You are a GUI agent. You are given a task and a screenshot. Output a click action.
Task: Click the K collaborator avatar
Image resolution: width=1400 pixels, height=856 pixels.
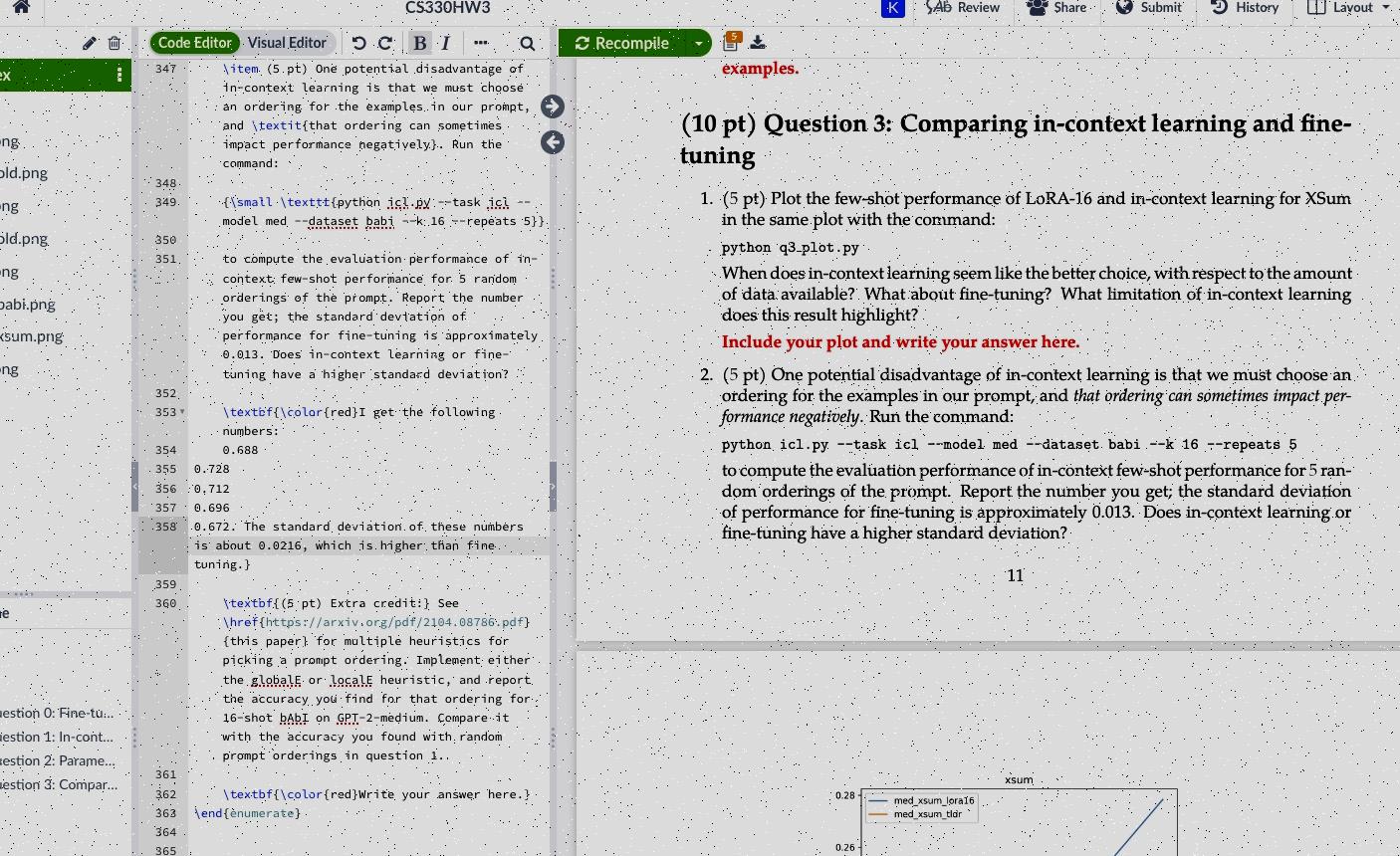click(x=893, y=8)
